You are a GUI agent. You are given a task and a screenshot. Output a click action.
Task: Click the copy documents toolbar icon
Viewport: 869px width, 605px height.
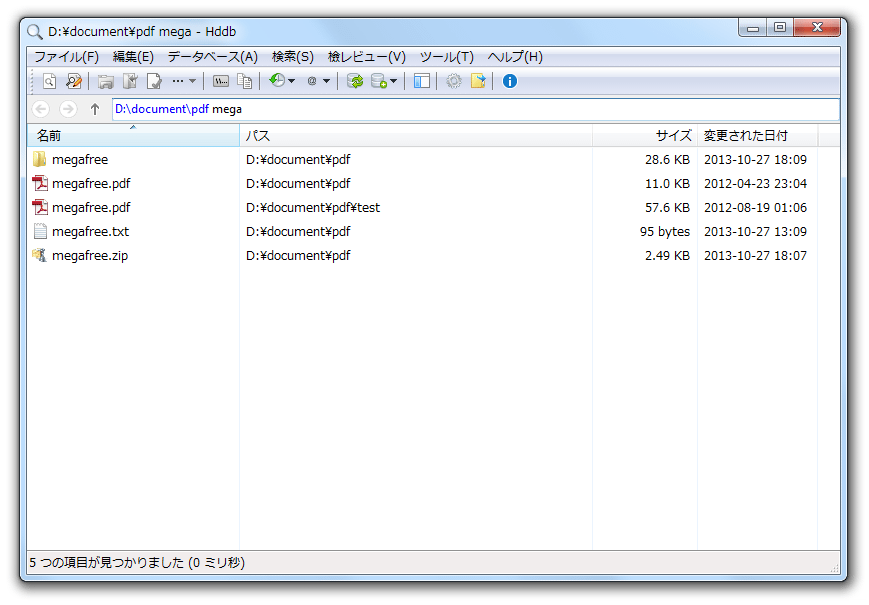tap(244, 81)
